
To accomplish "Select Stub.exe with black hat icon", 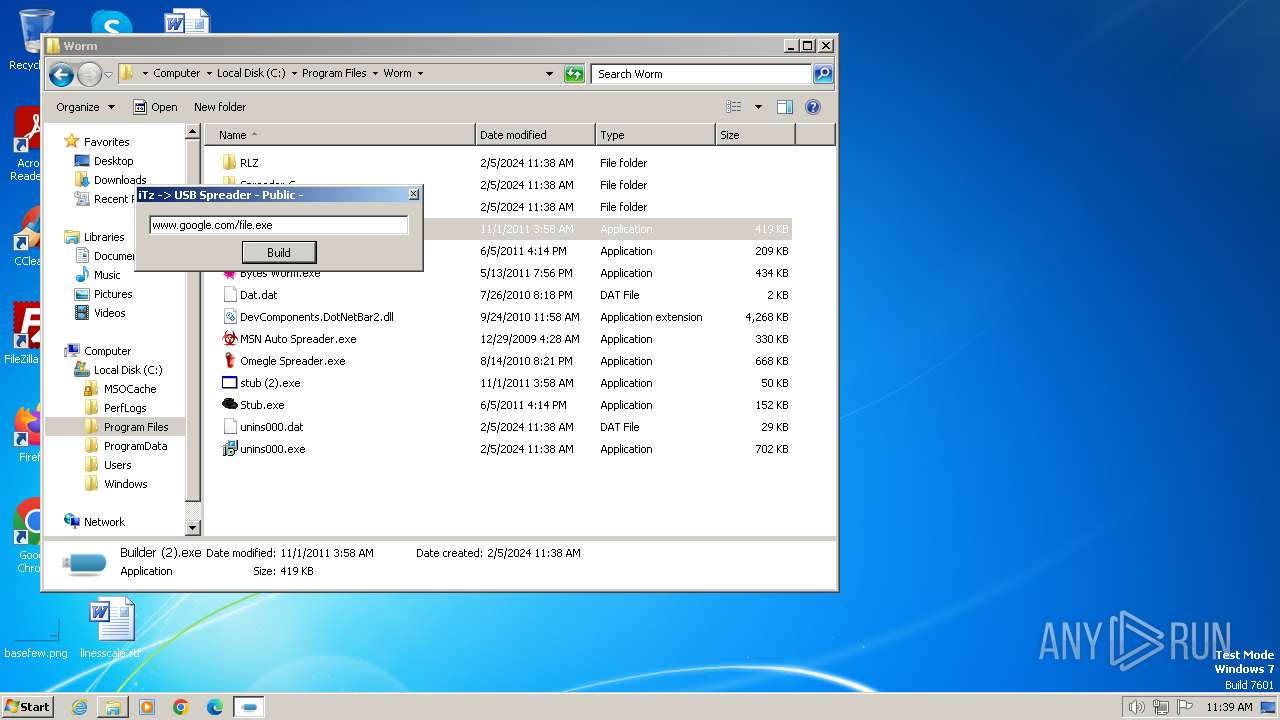I will point(262,405).
